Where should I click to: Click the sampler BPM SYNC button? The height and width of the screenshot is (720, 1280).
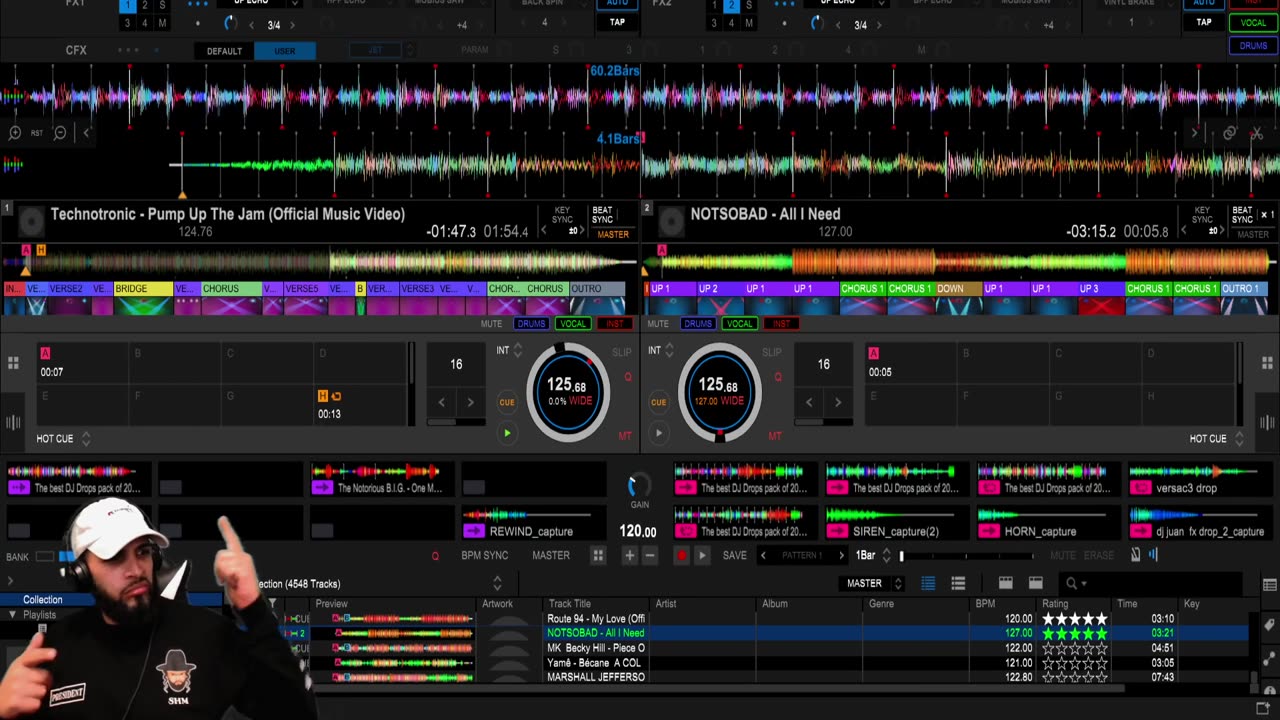click(484, 556)
